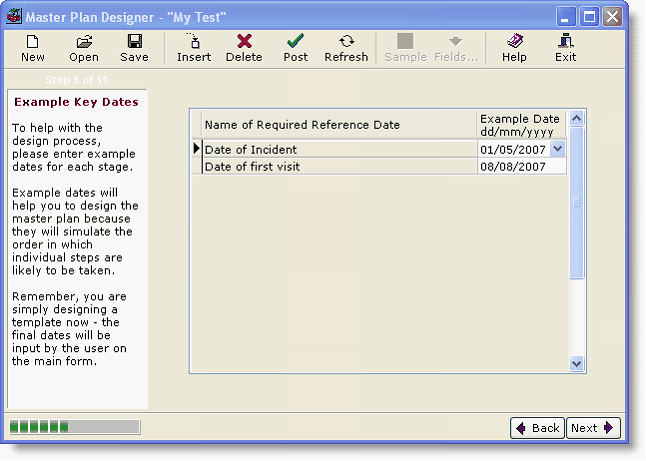Open a plan with the Open icon
Image resolution: width=646 pixels, height=461 pixels.
coord(84,47)
